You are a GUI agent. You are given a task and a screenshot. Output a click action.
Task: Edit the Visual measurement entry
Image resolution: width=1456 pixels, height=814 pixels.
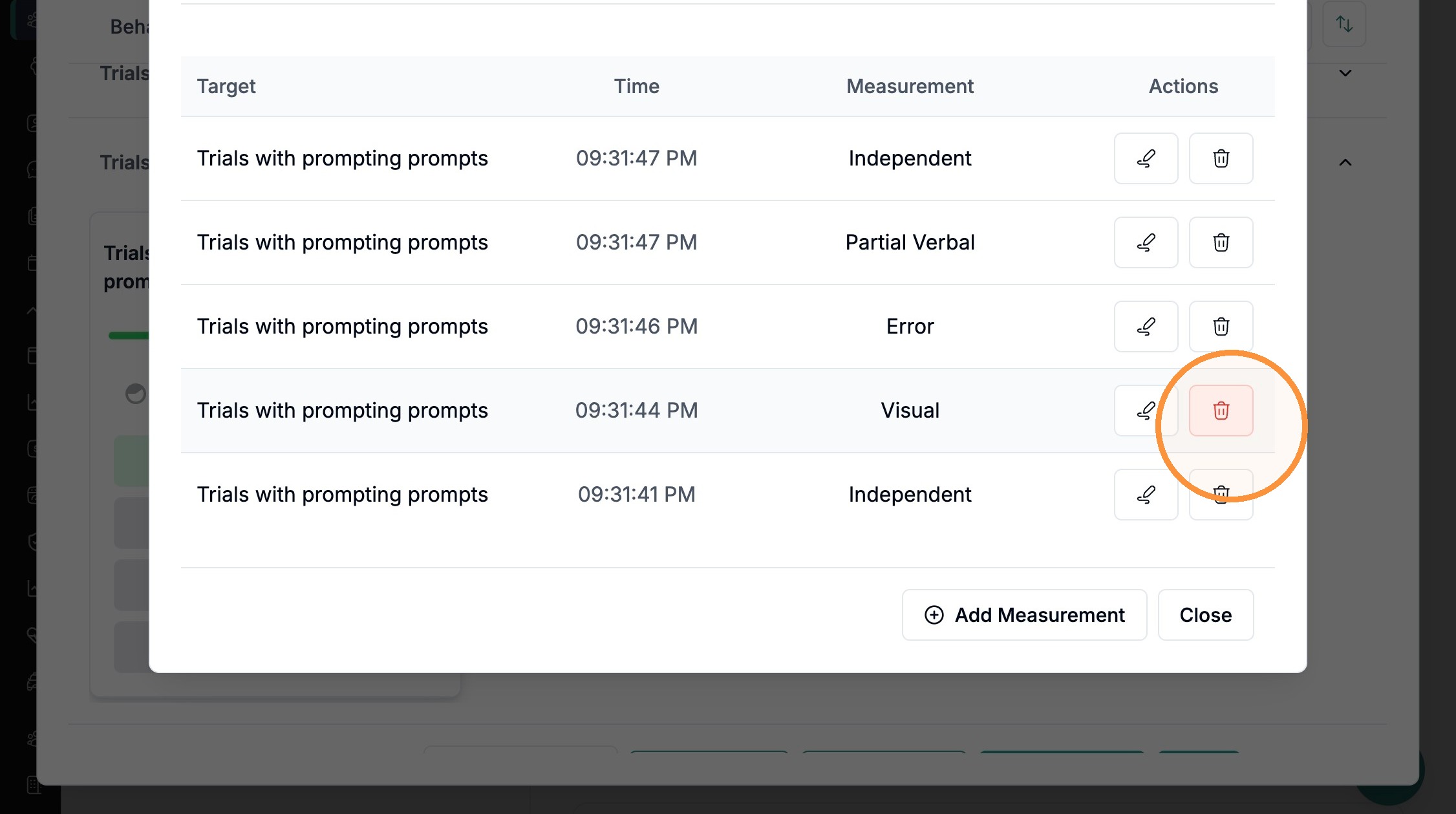tap(1146, 411)
